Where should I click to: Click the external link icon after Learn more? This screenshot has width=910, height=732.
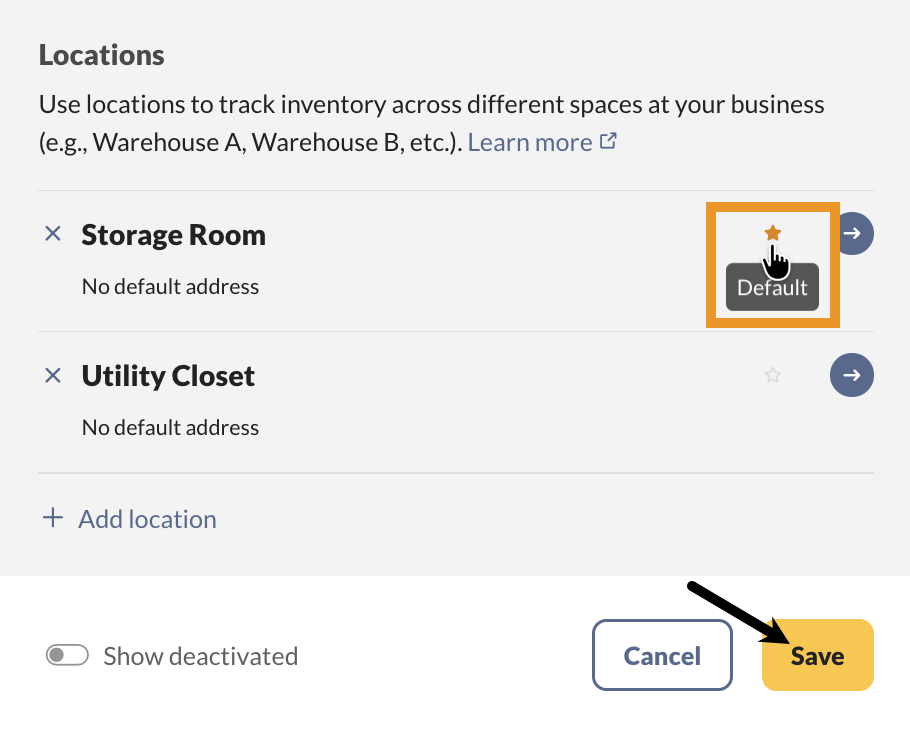pyautogui.click(x=607, y=142)
